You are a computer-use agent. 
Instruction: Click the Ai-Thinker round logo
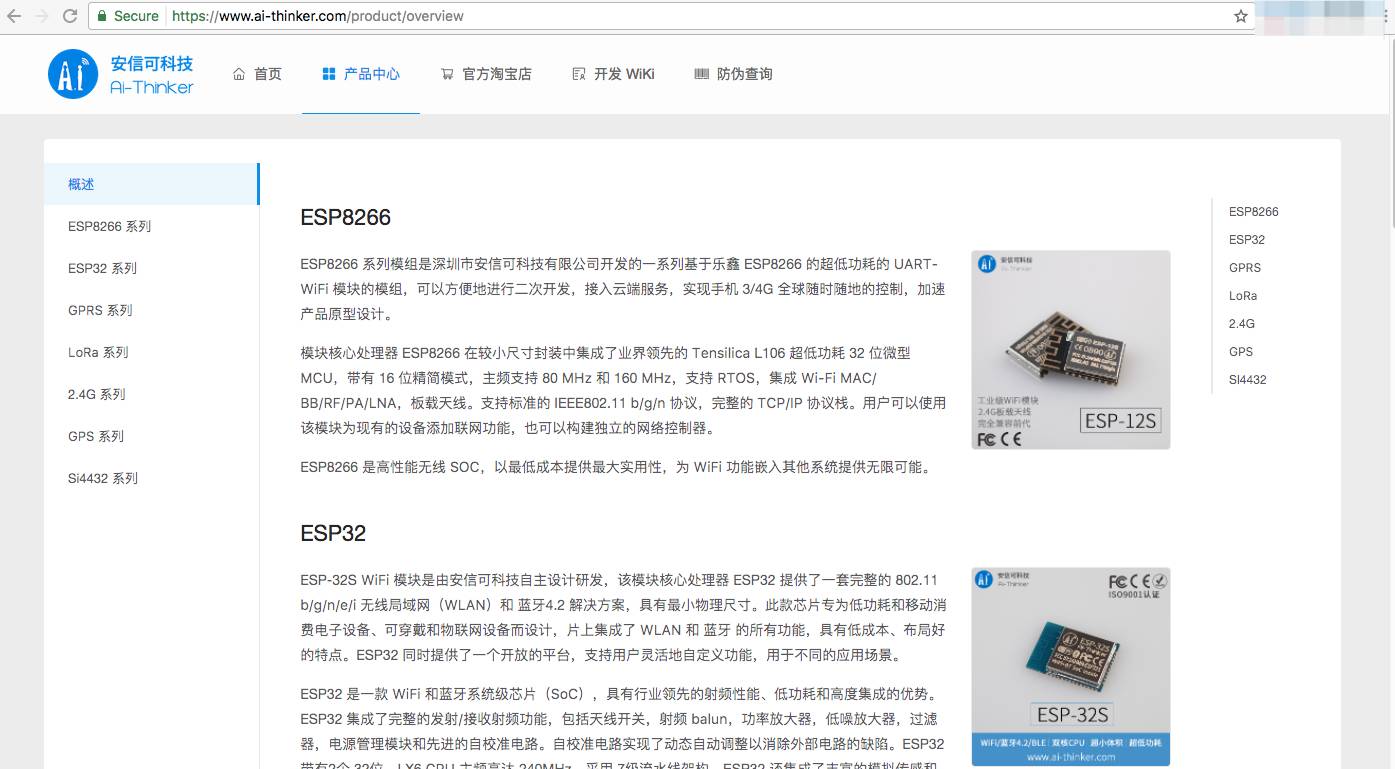pos(73,74)
